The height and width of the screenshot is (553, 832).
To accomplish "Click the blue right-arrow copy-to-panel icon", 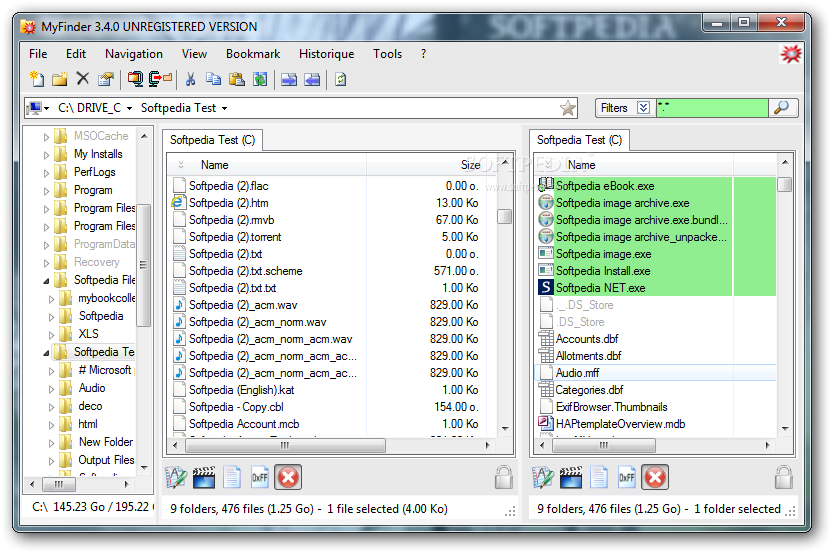I will (x=289, y=80).
